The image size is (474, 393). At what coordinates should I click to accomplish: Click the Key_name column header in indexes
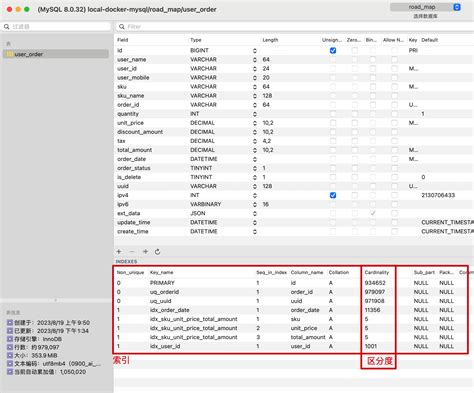point(162,272)
